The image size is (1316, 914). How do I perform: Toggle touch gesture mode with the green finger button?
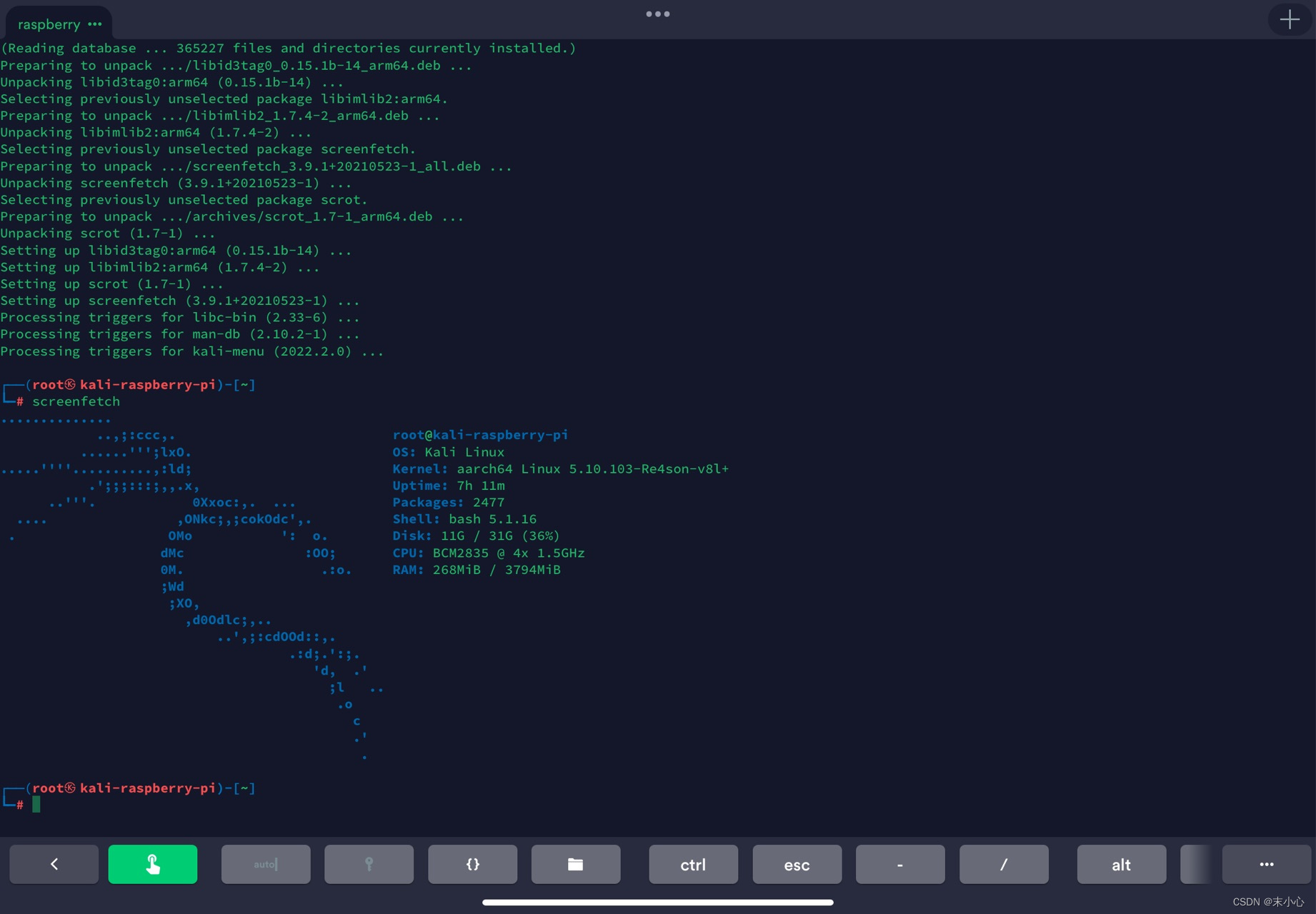pos(152,864)
